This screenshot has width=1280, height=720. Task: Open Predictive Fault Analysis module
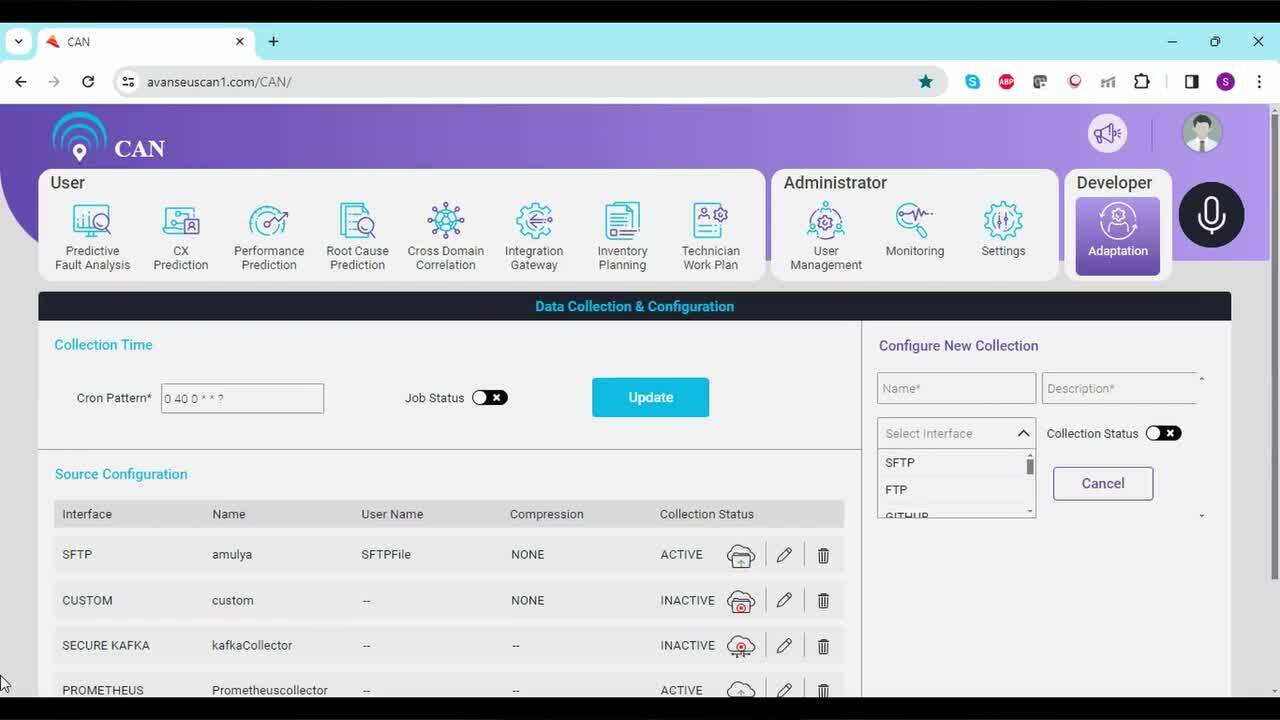point(92,237)
